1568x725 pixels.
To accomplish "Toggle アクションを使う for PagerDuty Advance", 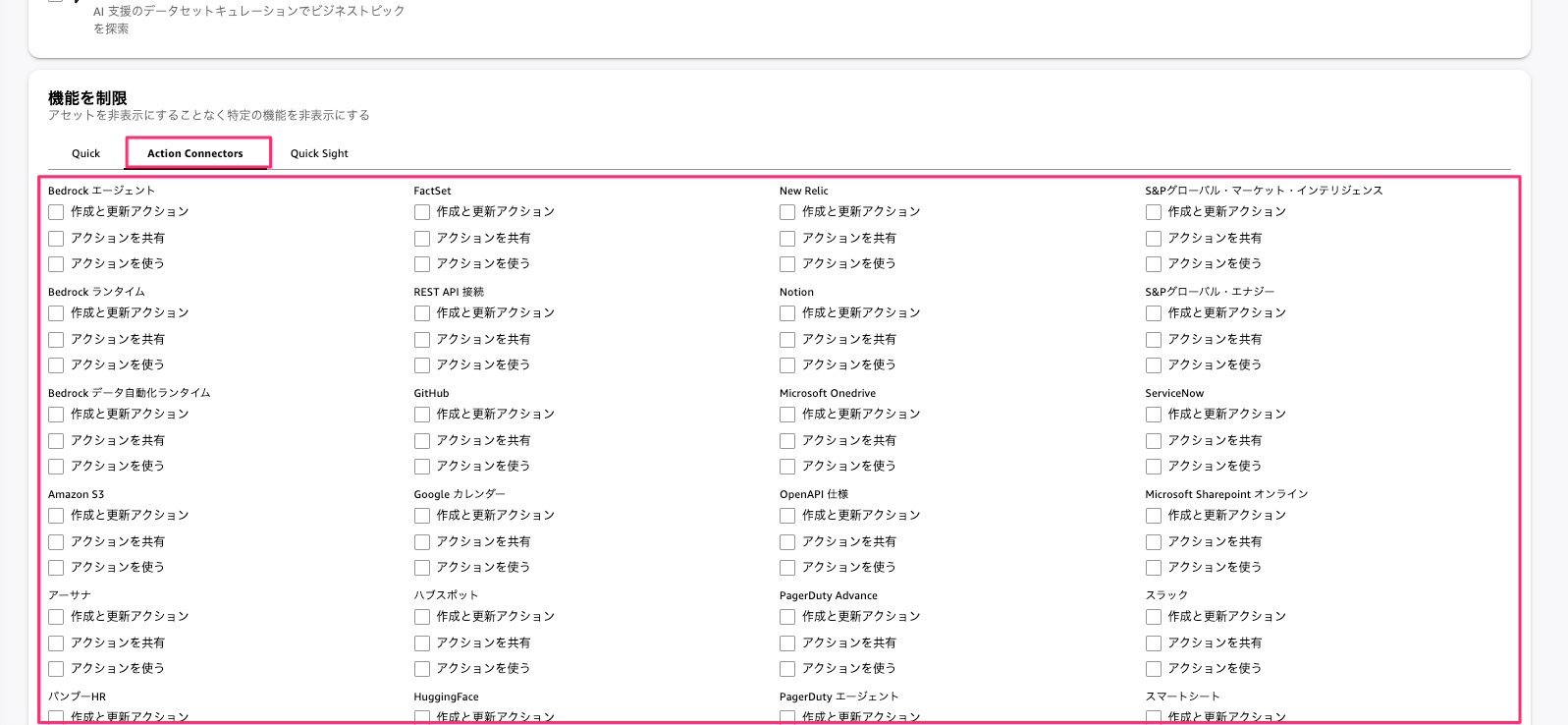I will tap(787, 669).
